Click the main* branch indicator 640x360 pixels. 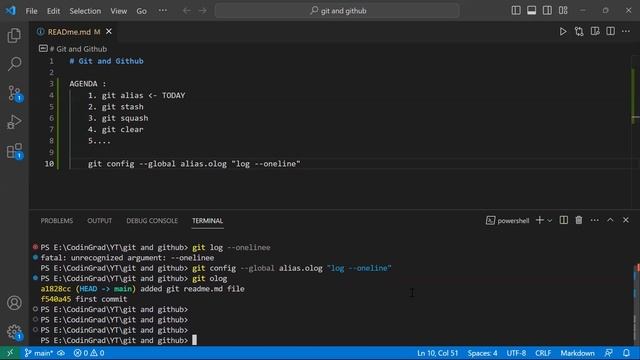point(38,353)
